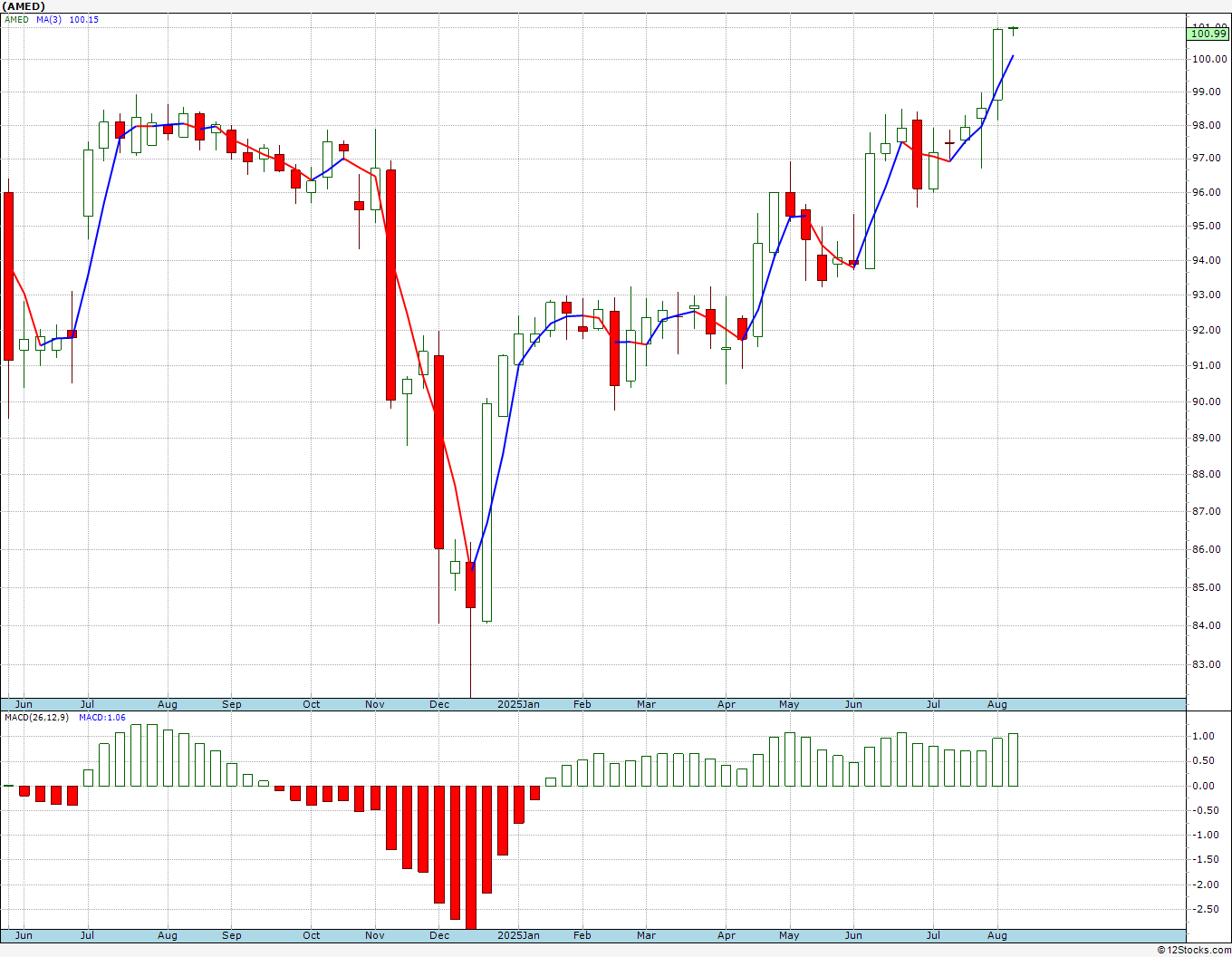Click the 100.00 price axis label
Screen dimensions: 1232x957
[x=1209, y=59]
